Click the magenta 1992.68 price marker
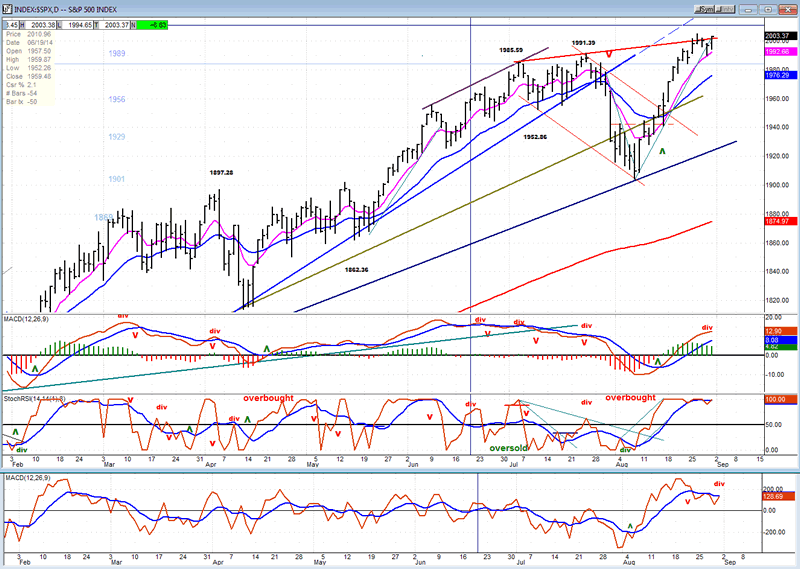This screenshot has width=800, height=569. coord(777,51)
